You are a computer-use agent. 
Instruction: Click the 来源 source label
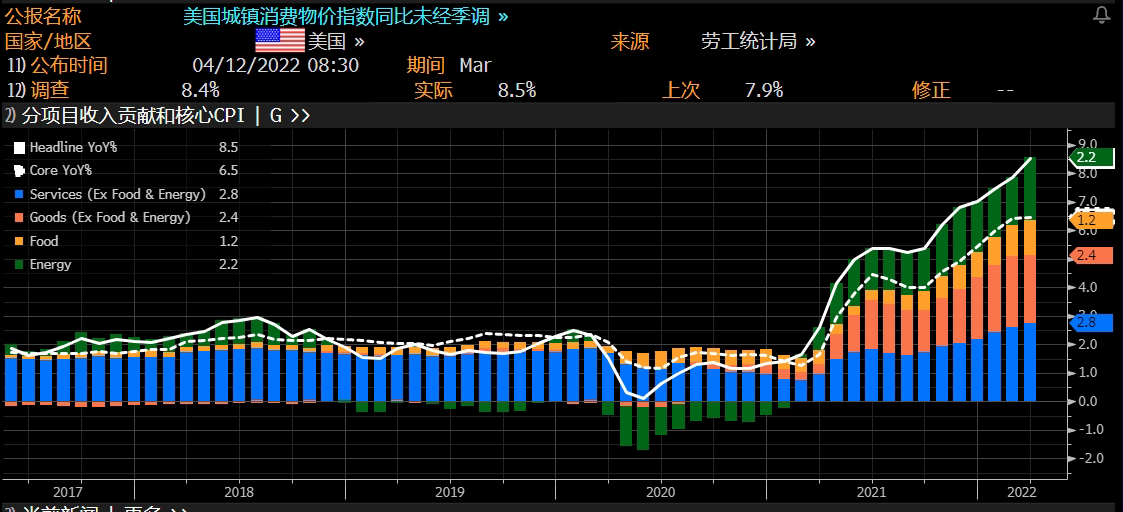630,42
